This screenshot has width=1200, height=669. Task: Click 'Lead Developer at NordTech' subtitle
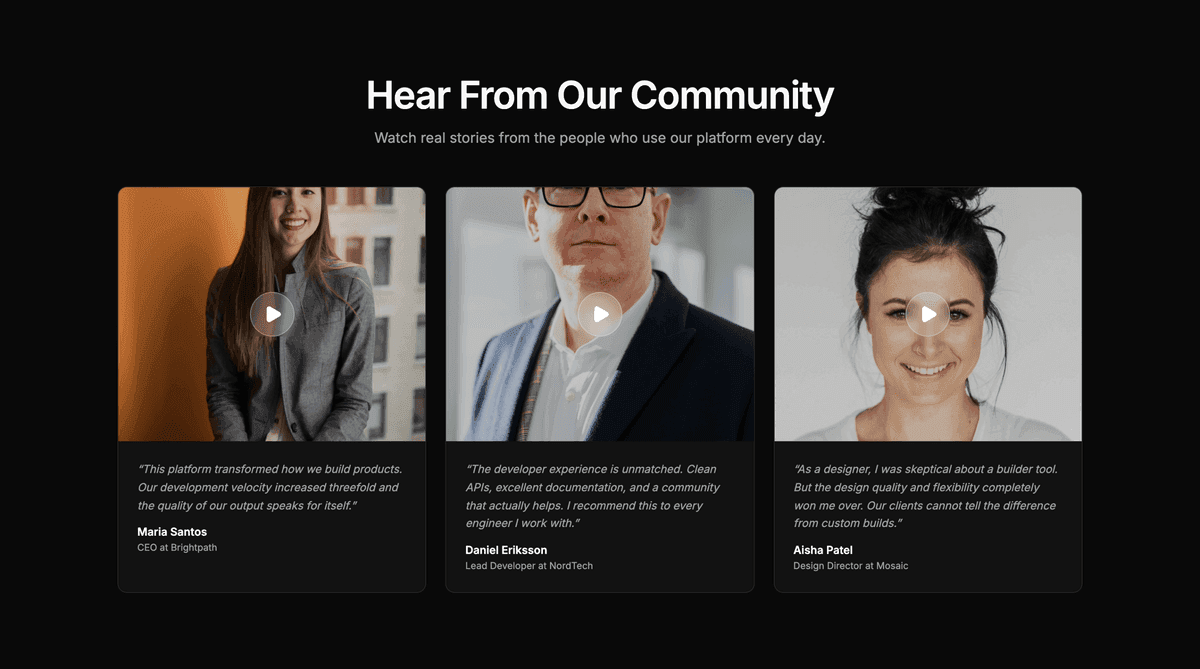click(529, 566)
